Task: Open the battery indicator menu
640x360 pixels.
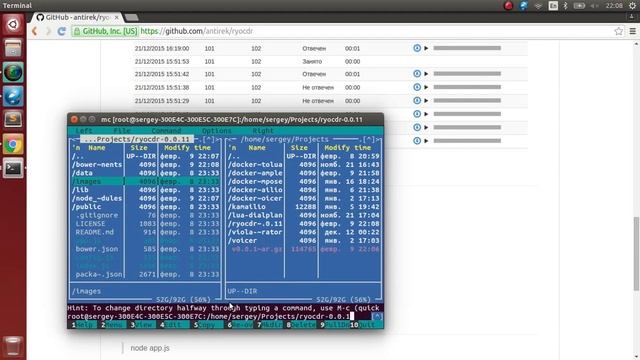Action: tap(579, 6)
